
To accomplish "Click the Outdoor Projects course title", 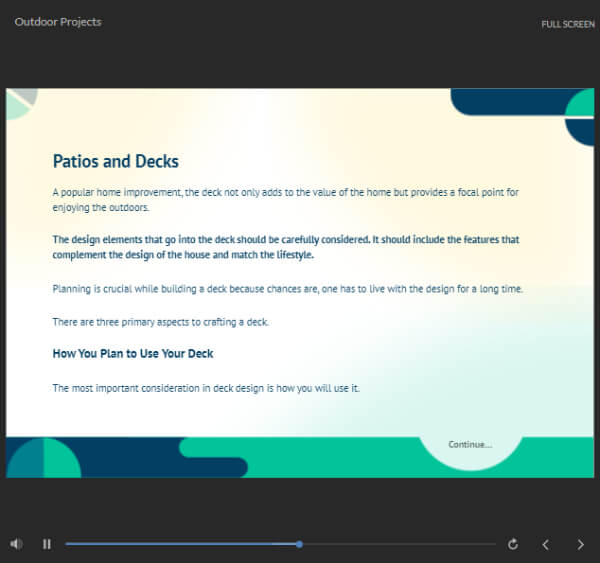I will point(58,22).
